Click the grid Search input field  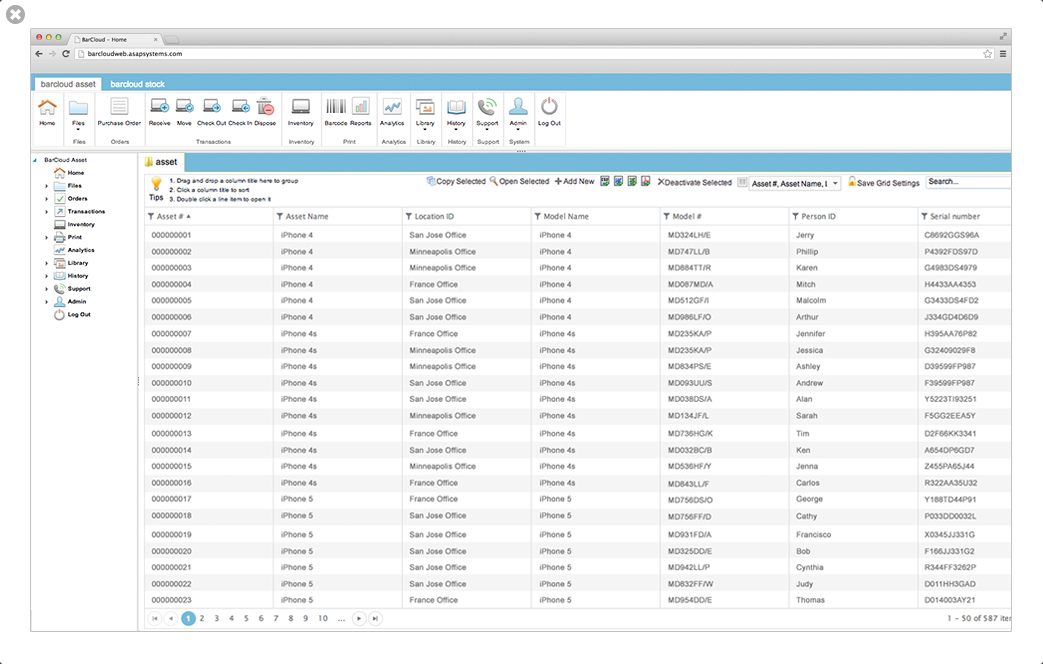coord(968,182)
